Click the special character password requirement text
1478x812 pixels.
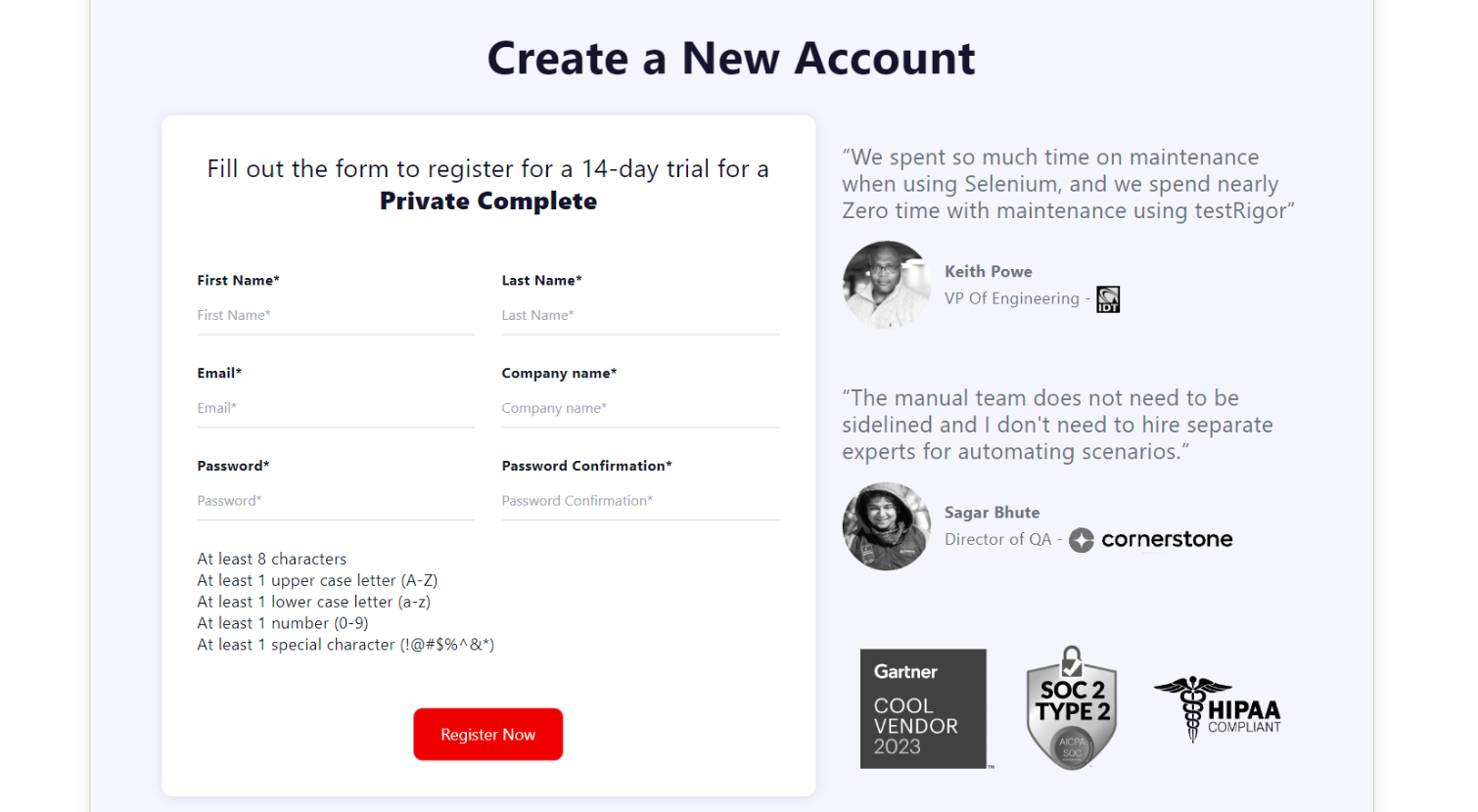(x=346, y=645)
